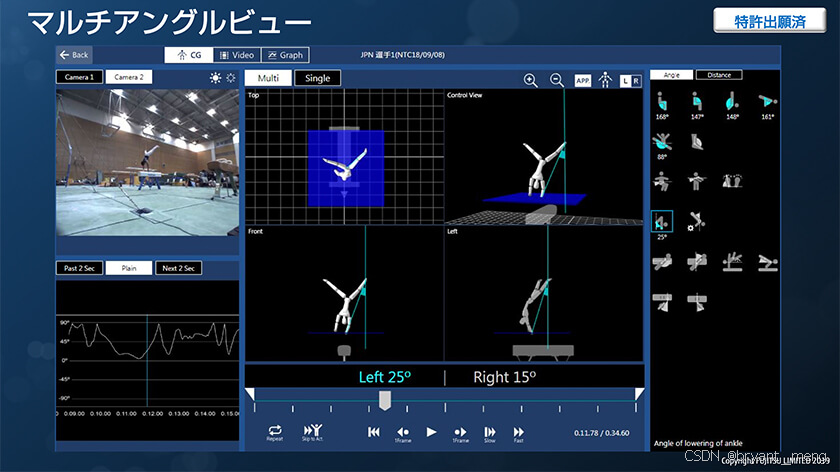840x472 pixels.
Task: Toggle Repeat playback
Action: point(275,432)
